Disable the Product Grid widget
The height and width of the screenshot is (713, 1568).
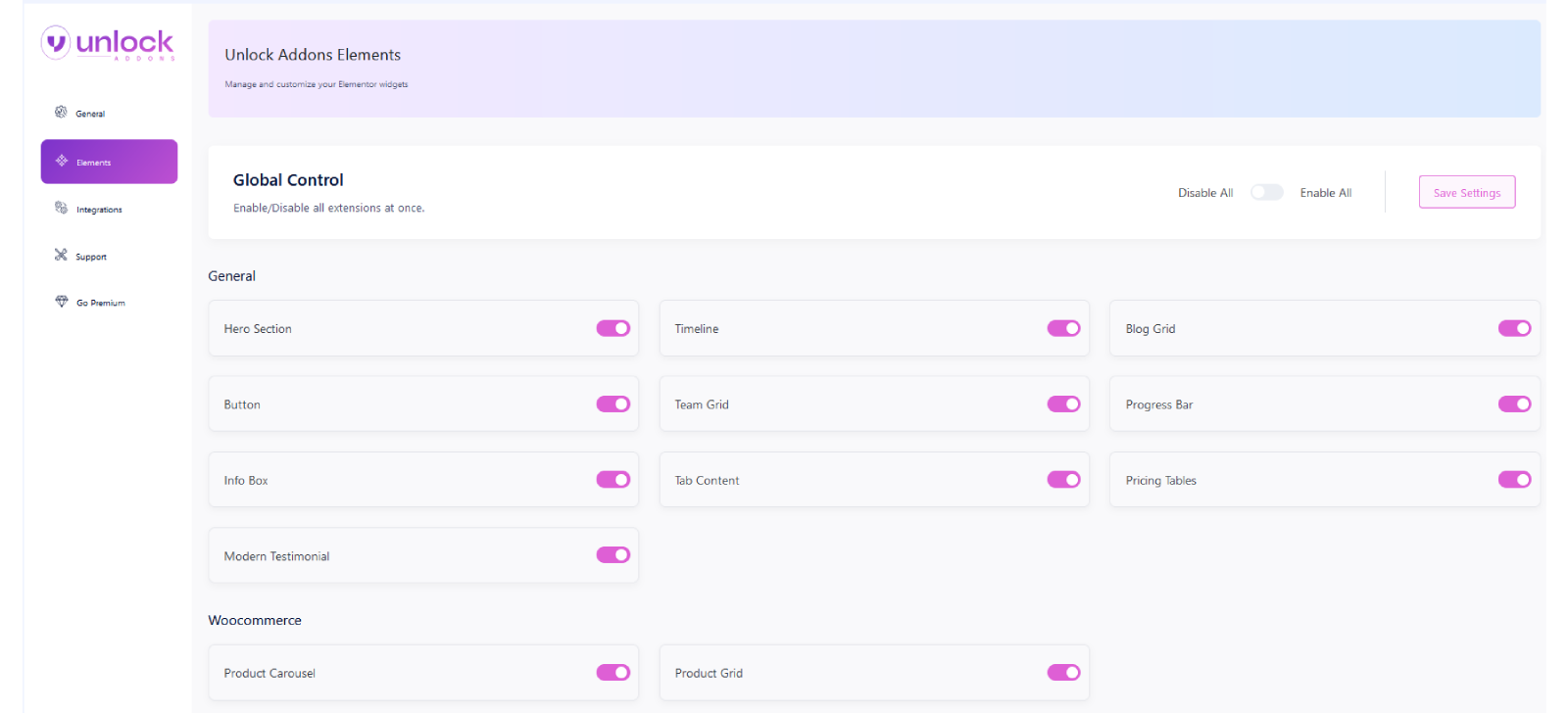point(1063,672)
